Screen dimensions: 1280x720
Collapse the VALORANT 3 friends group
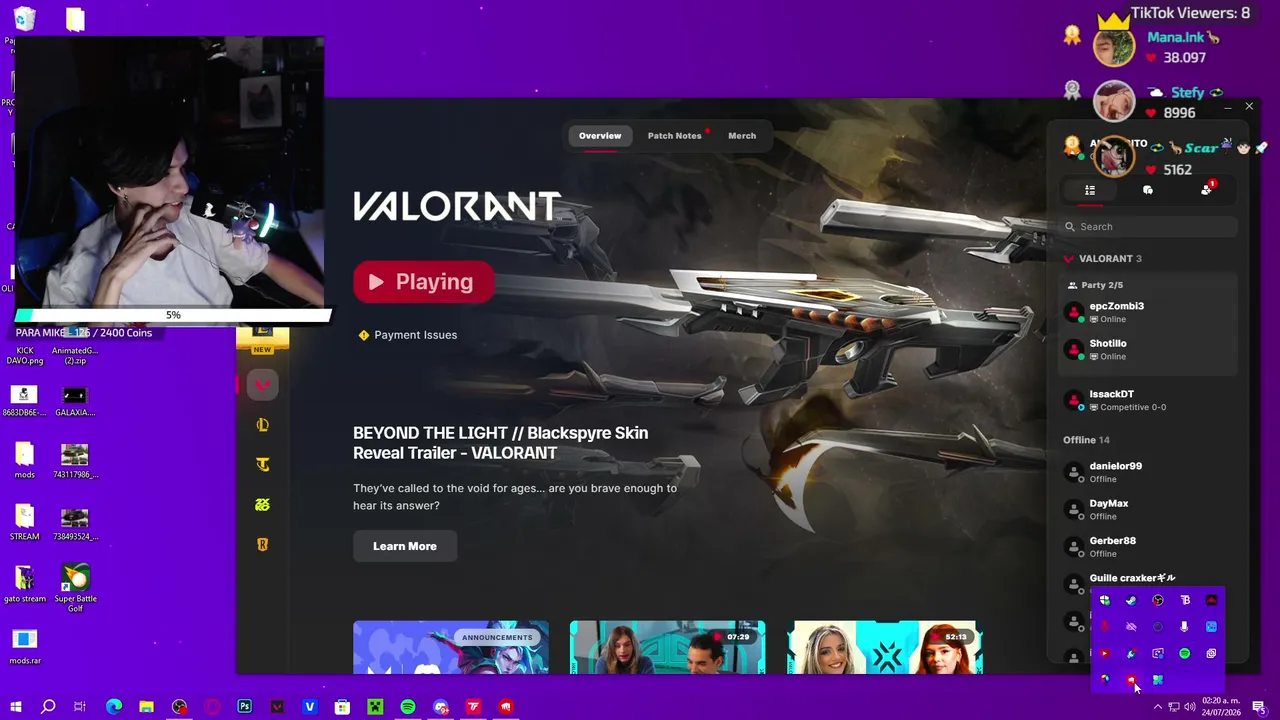(1103, 259)
